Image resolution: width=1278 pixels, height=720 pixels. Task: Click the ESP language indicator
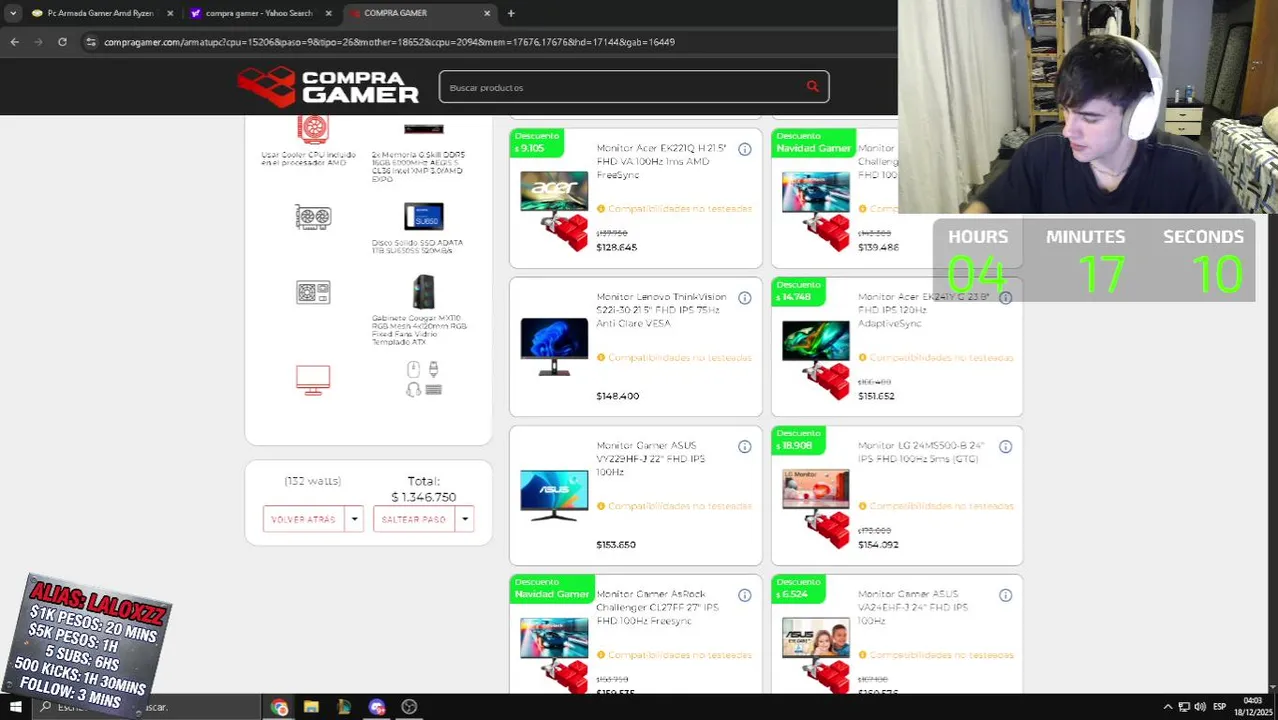[1219, 707]
